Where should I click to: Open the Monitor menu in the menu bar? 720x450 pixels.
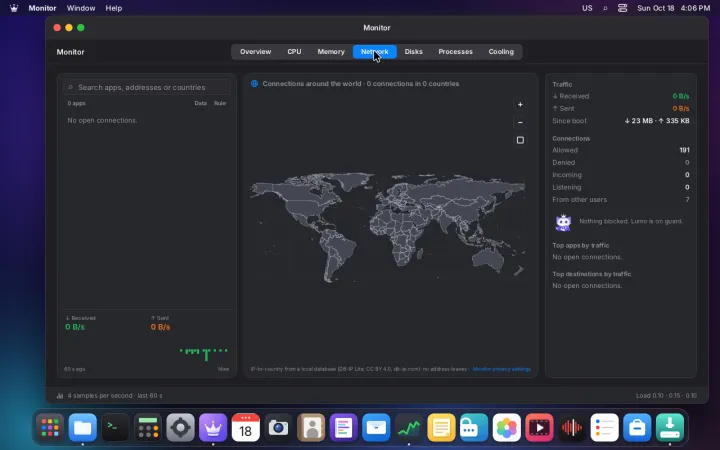coord(42,8)
